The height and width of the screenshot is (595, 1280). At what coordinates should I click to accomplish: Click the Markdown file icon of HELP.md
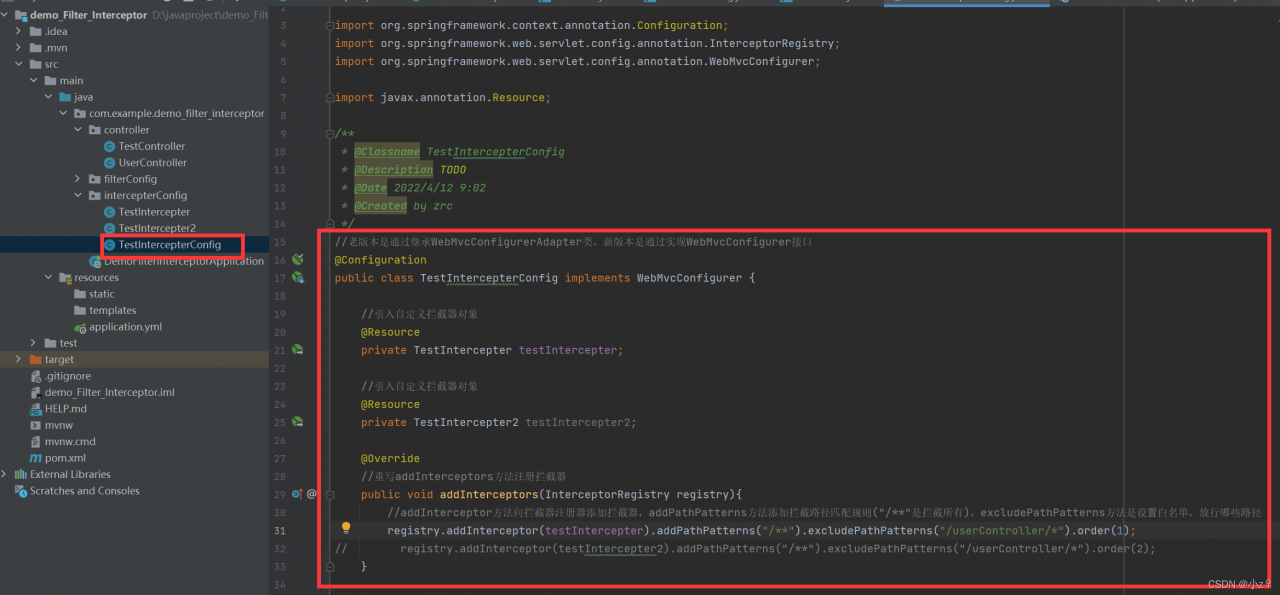click(x=36, y=409)
